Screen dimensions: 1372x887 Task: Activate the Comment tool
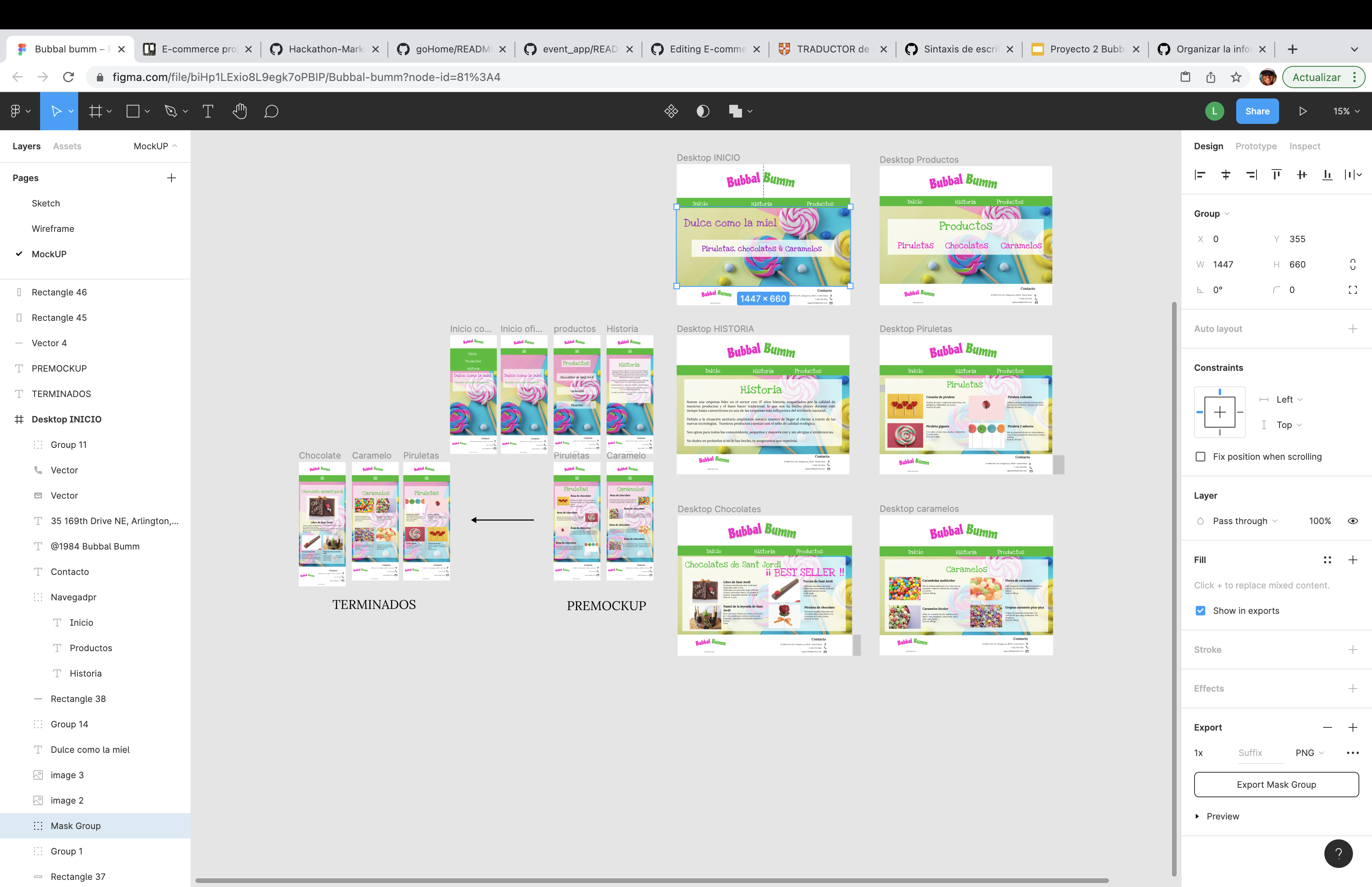[271, 111]
